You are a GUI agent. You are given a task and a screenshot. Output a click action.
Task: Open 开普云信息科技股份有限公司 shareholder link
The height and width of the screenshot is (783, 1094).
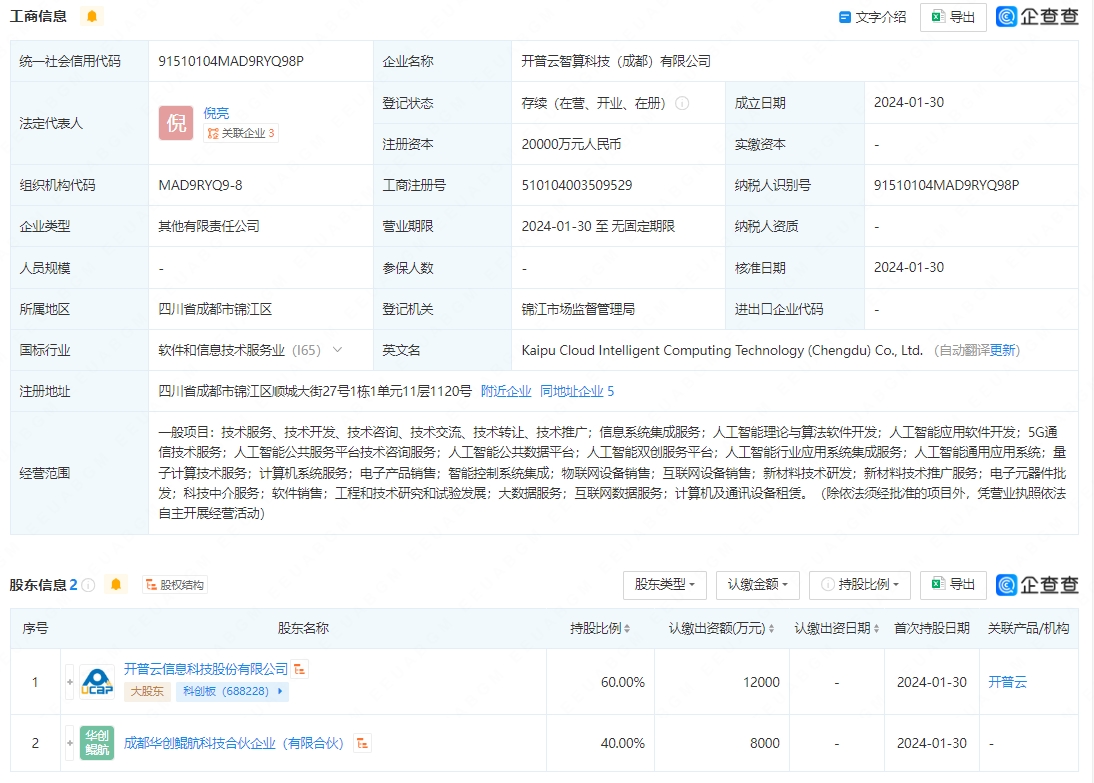tap(206, 669)
